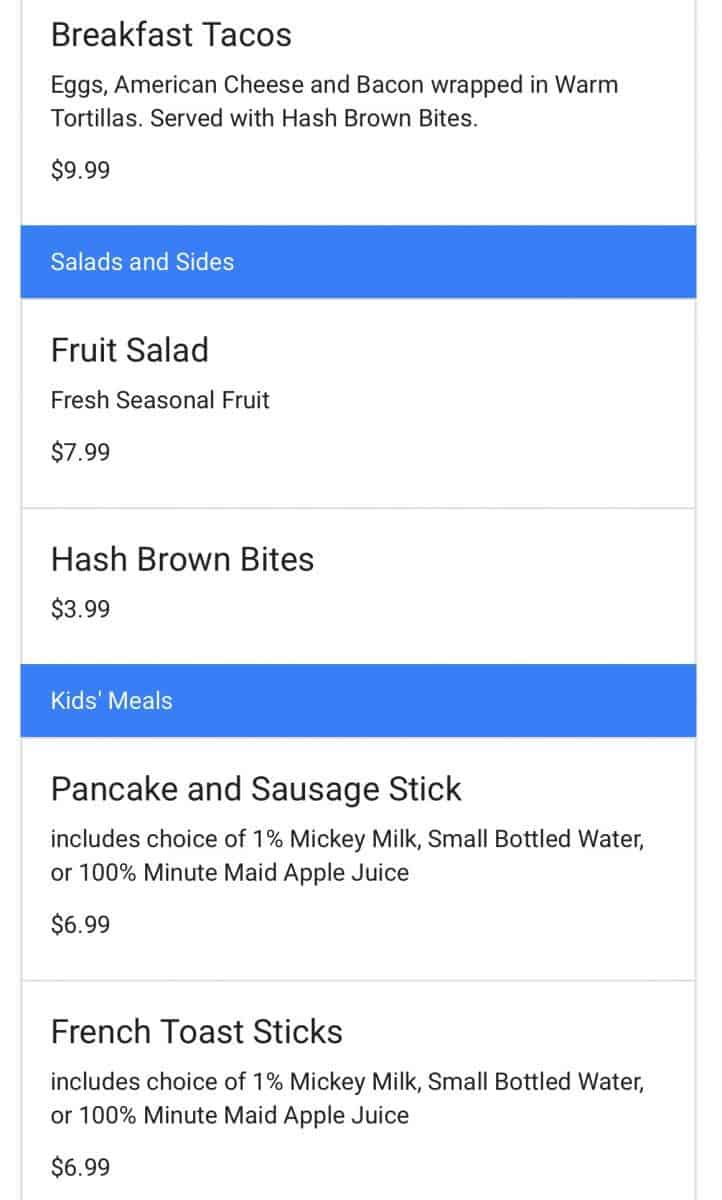
Task: Click the $6.99 price for Pancake and Sausage Stick
Action: click(x=80, y=924)
